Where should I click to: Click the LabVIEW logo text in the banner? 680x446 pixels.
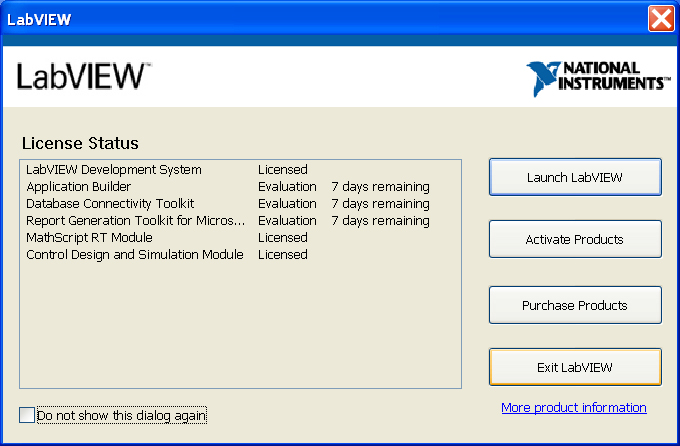84,77
